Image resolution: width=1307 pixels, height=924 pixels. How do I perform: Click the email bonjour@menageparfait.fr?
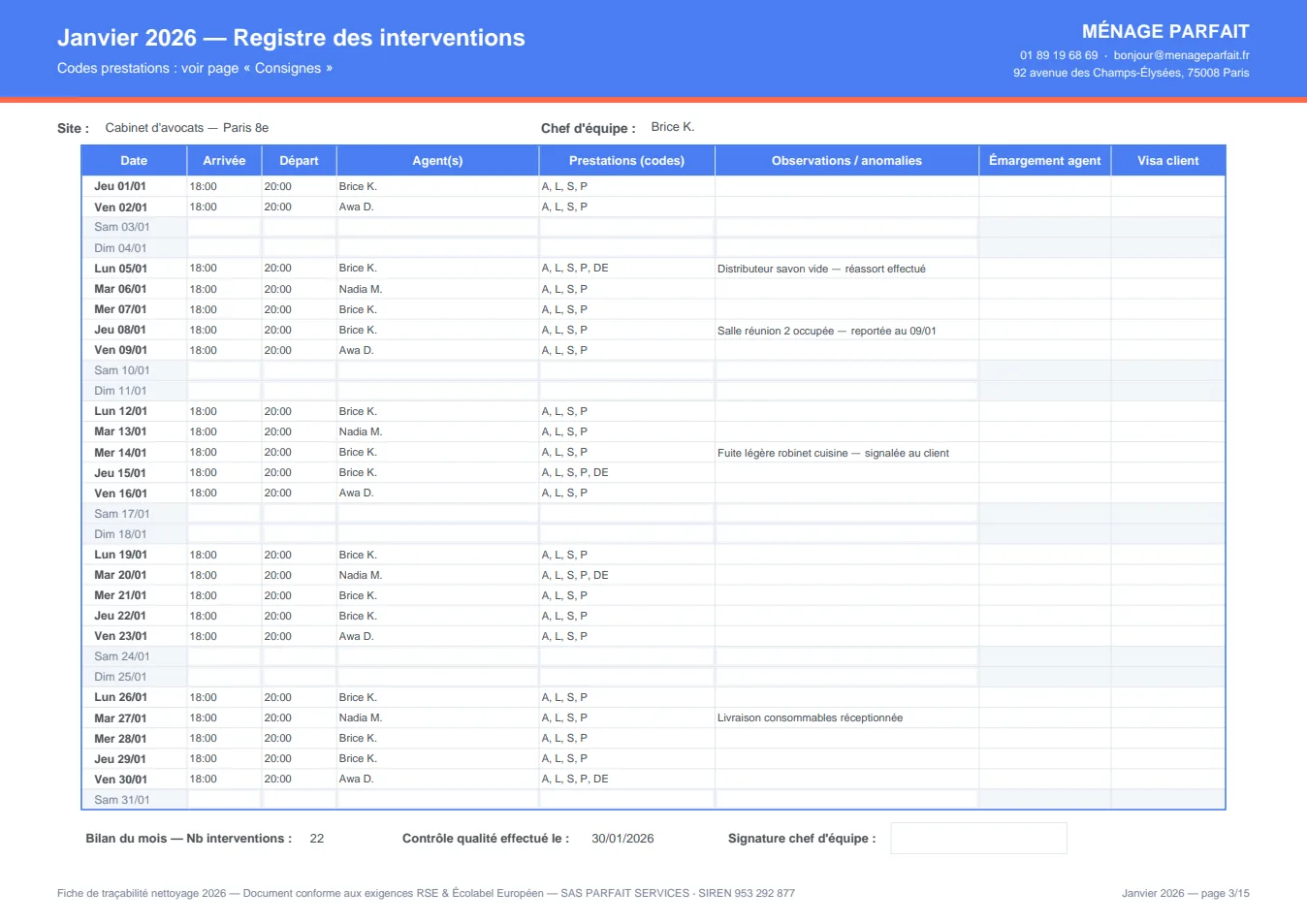click(x=1181, y=55)
